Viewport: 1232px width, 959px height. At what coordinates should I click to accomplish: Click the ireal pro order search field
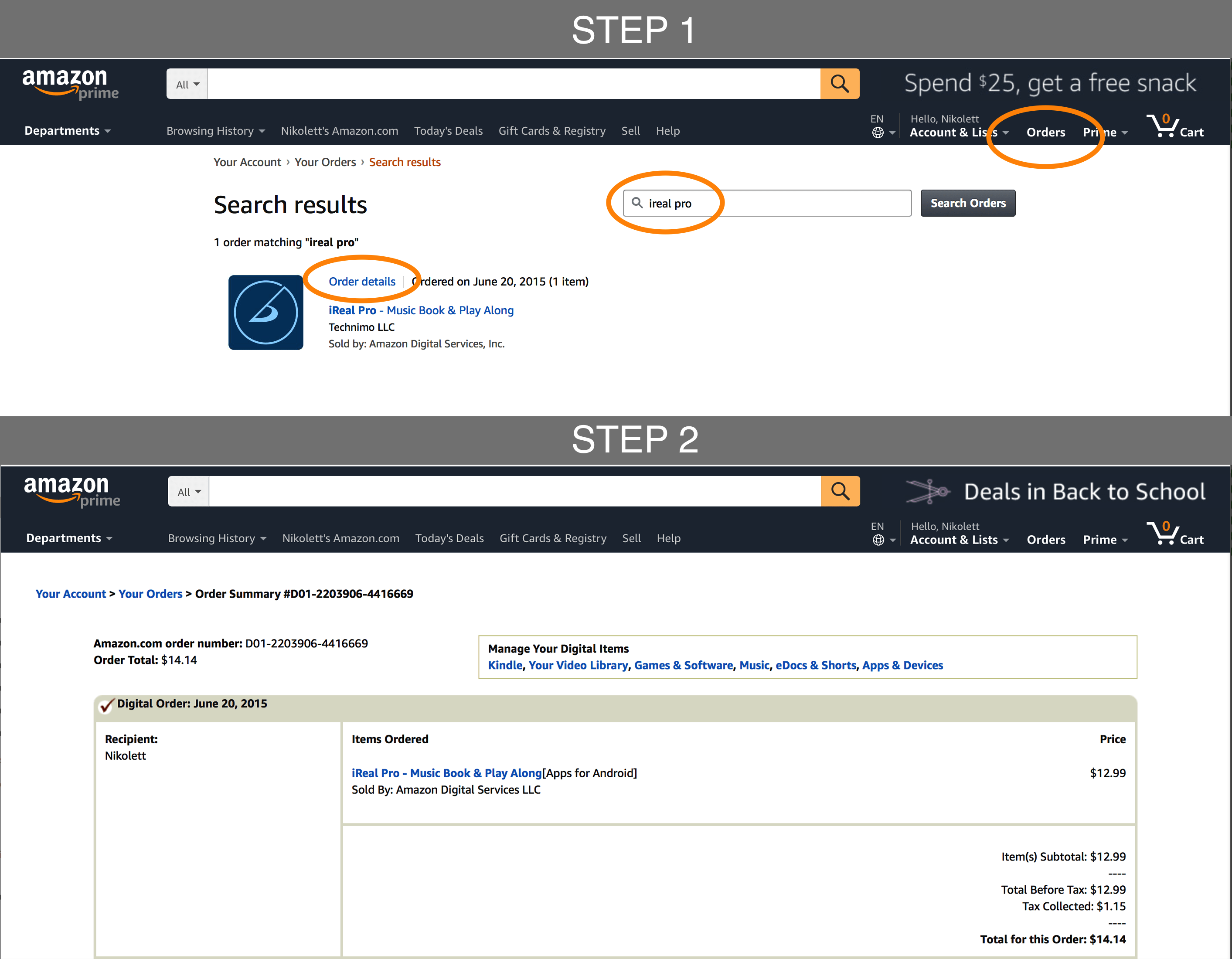click(767, 203)
